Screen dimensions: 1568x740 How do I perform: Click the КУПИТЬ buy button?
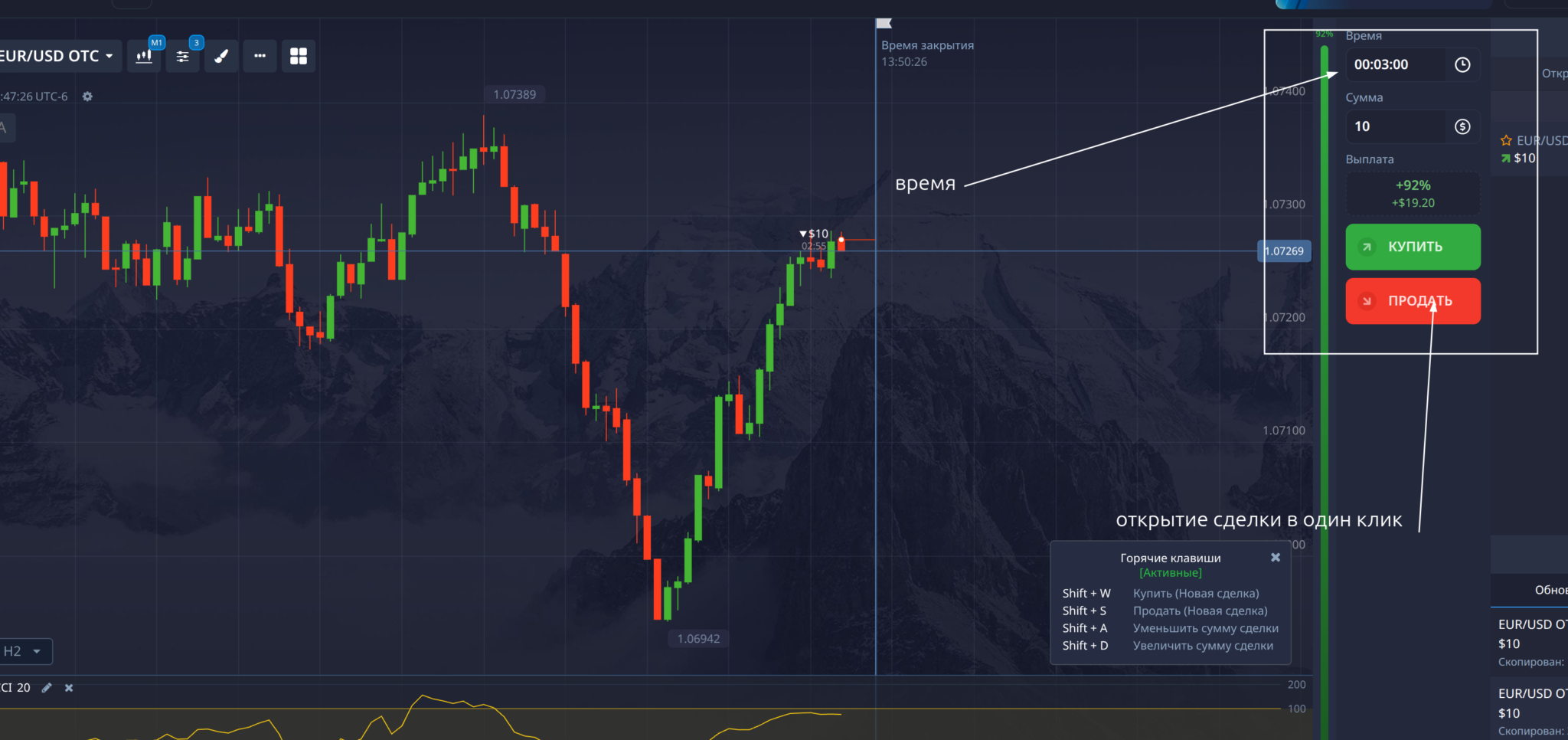[1413, 247]
